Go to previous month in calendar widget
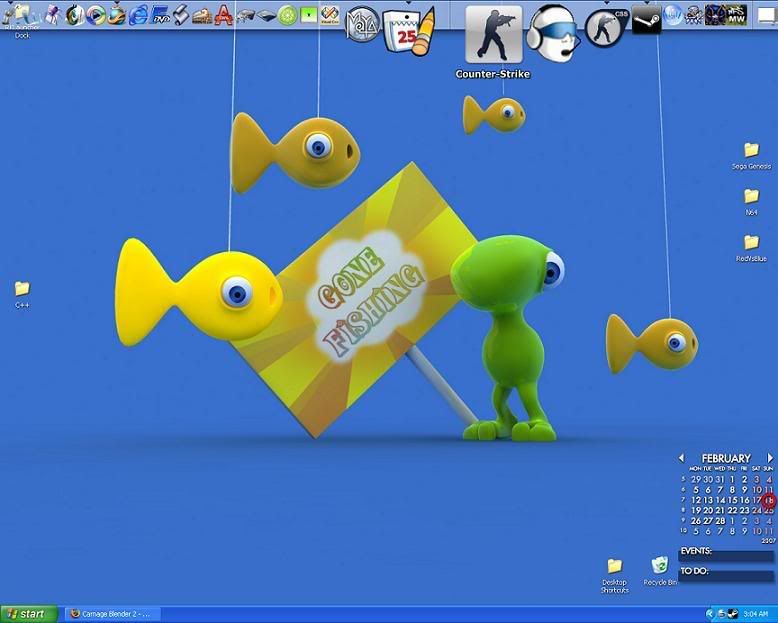Viewport: 778px width, 623px height. [681, 457]
